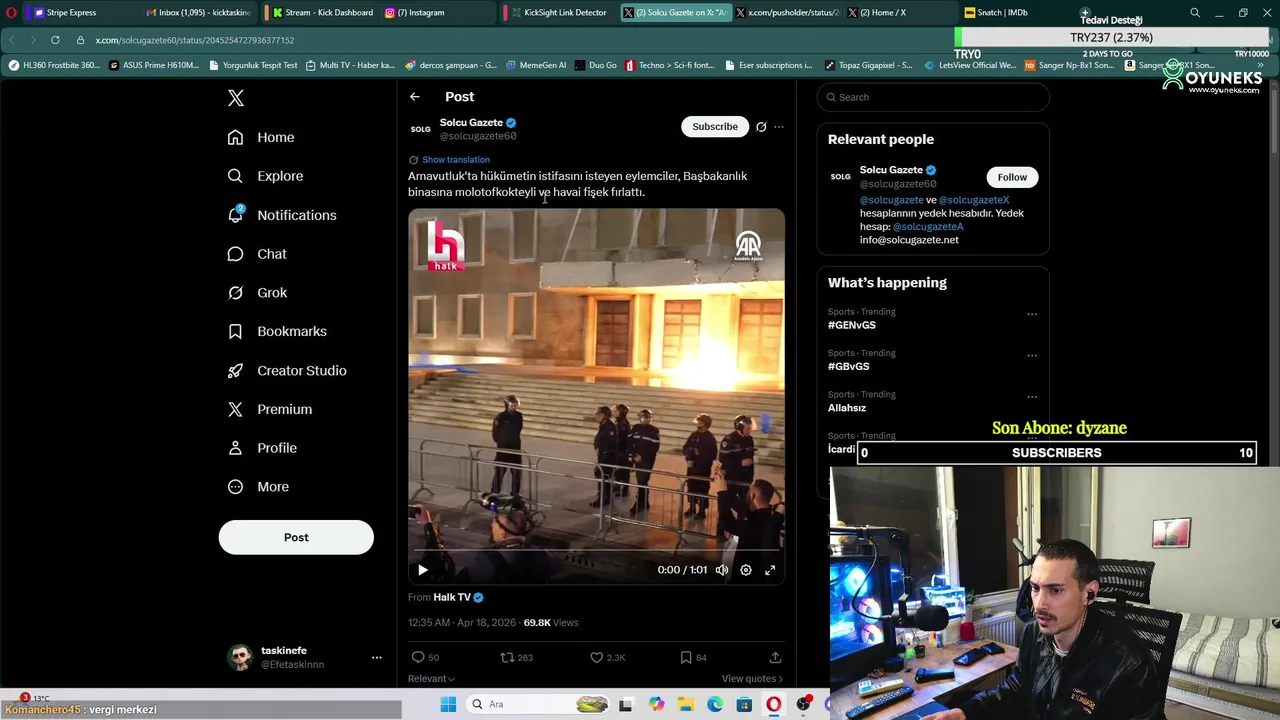Open taskinefe account options menu
The width and height of the screenshot is (1280, 720).
[377, 657]
